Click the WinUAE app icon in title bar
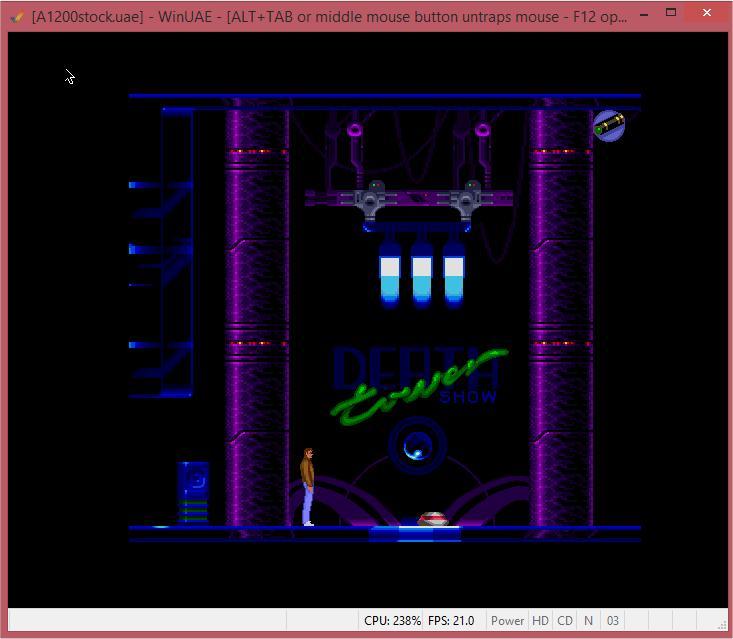Image resolution: width=733 pixels, height=639 pixels. (x=17, y=17)
